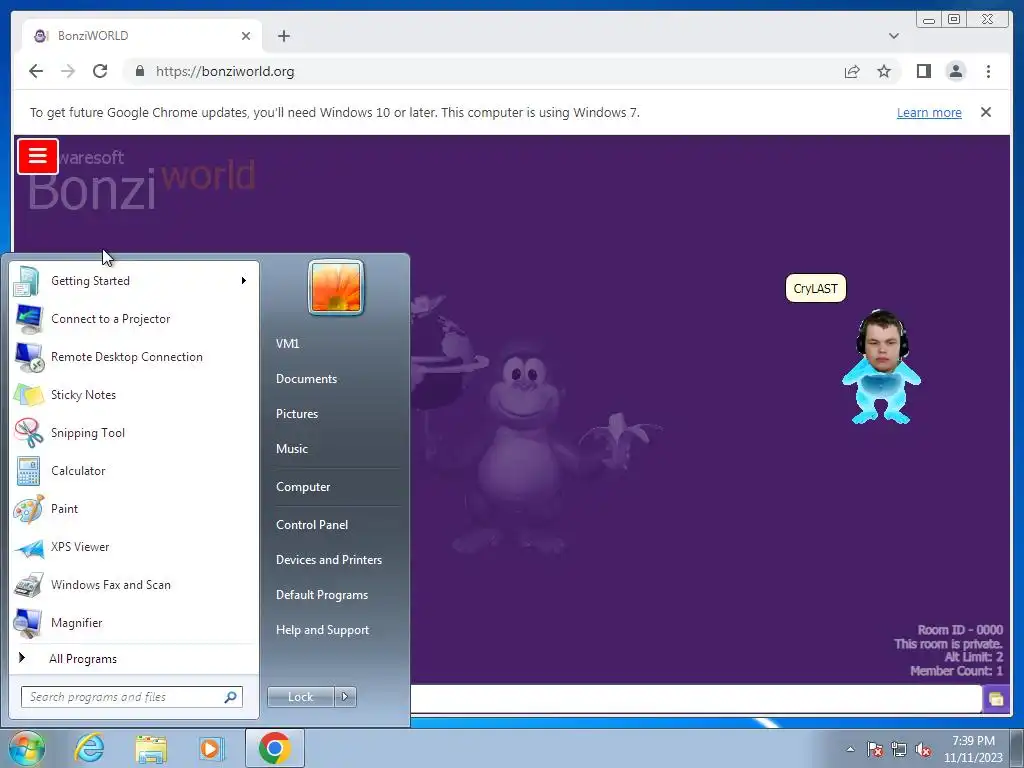Expand All Programs list

tap(134, 658)
